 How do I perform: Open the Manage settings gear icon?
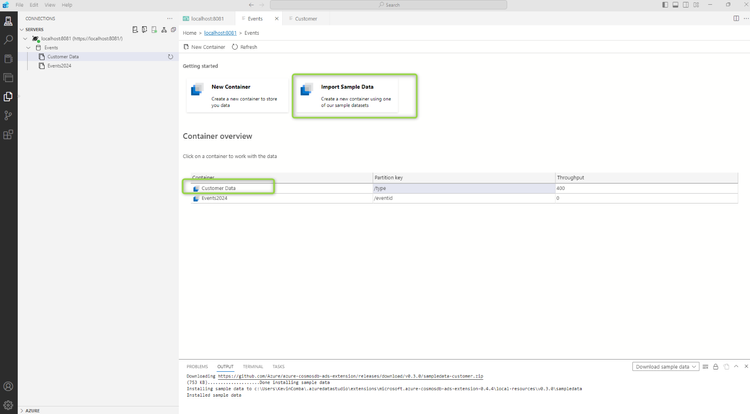click(8, 405)
